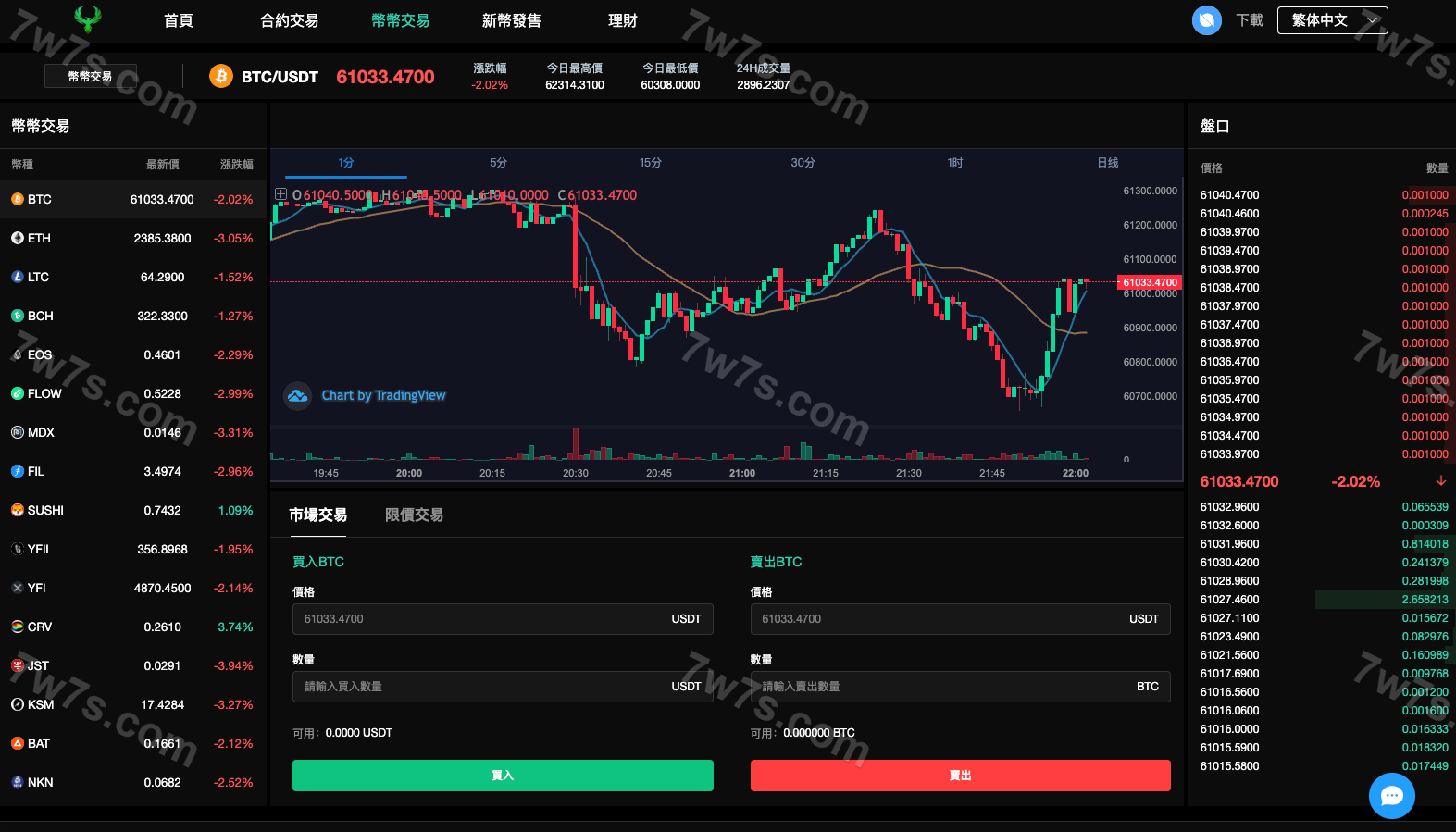Go to 理財 in top navigation
This screenshot has height=832, width=1456.
point(622,20)
